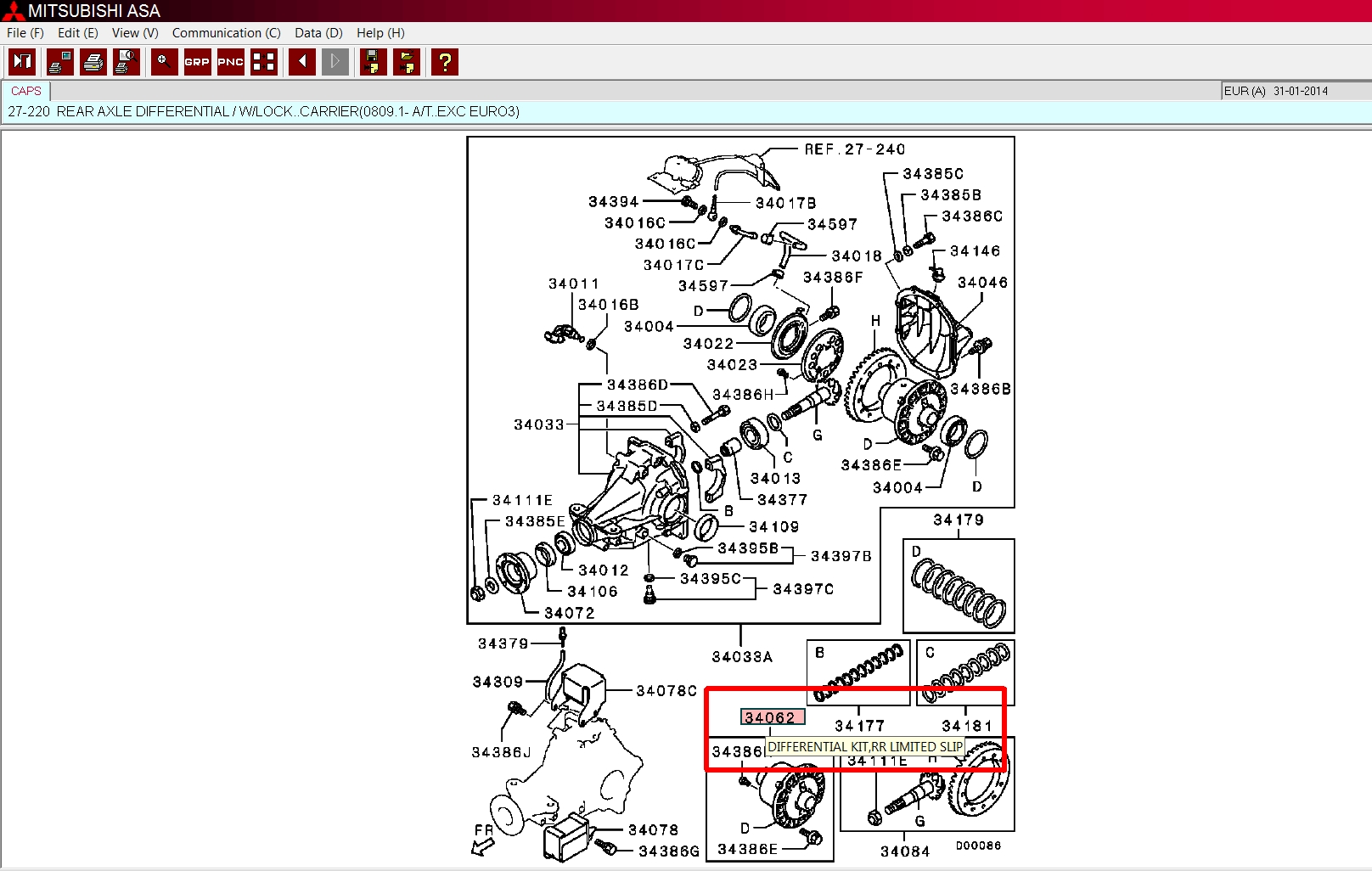Click part callout 34072
The height and width of the screenshot is (871, 1372).
[x=570, y=613]
